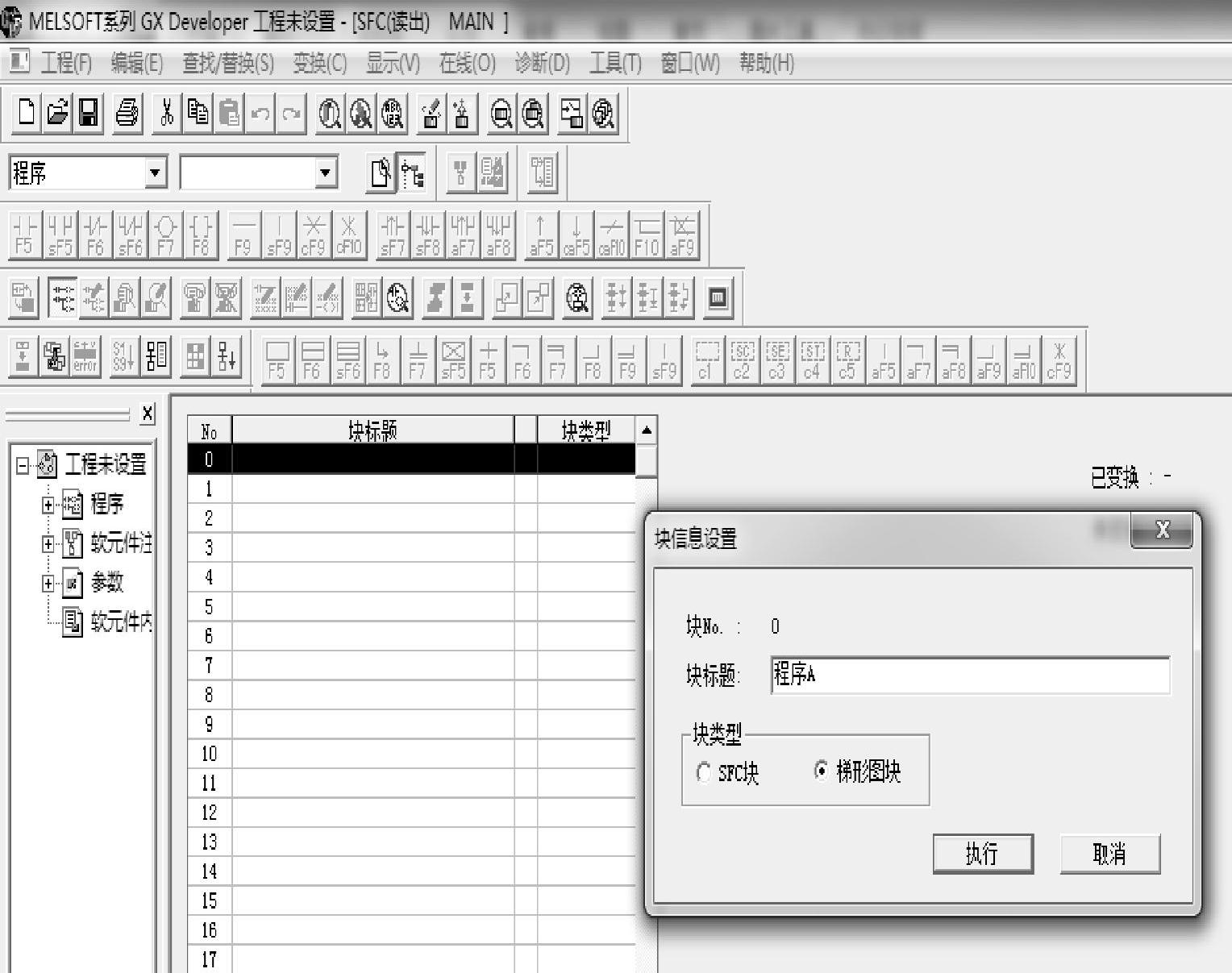The width and height of the screenshot is (1232, 973).
Task: Select block number 14 in the list
Action: 411,871
